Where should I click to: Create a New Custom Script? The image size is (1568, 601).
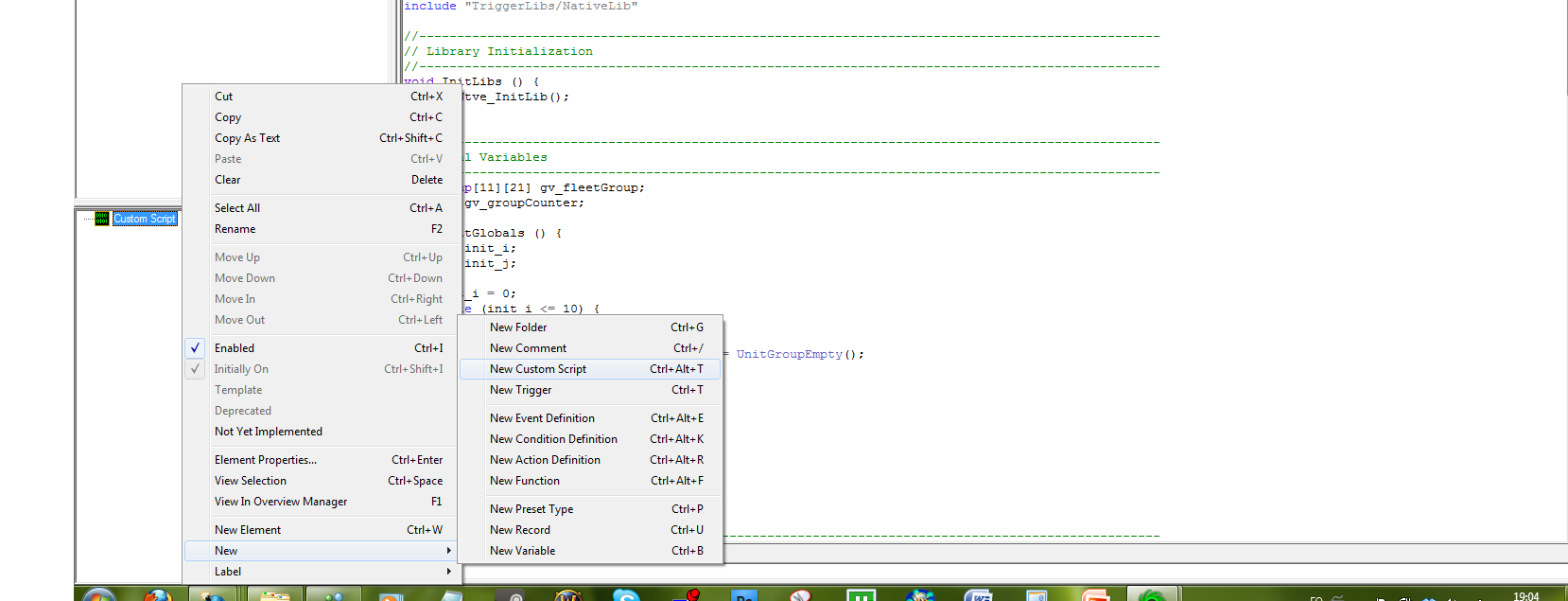pos(590,369)
